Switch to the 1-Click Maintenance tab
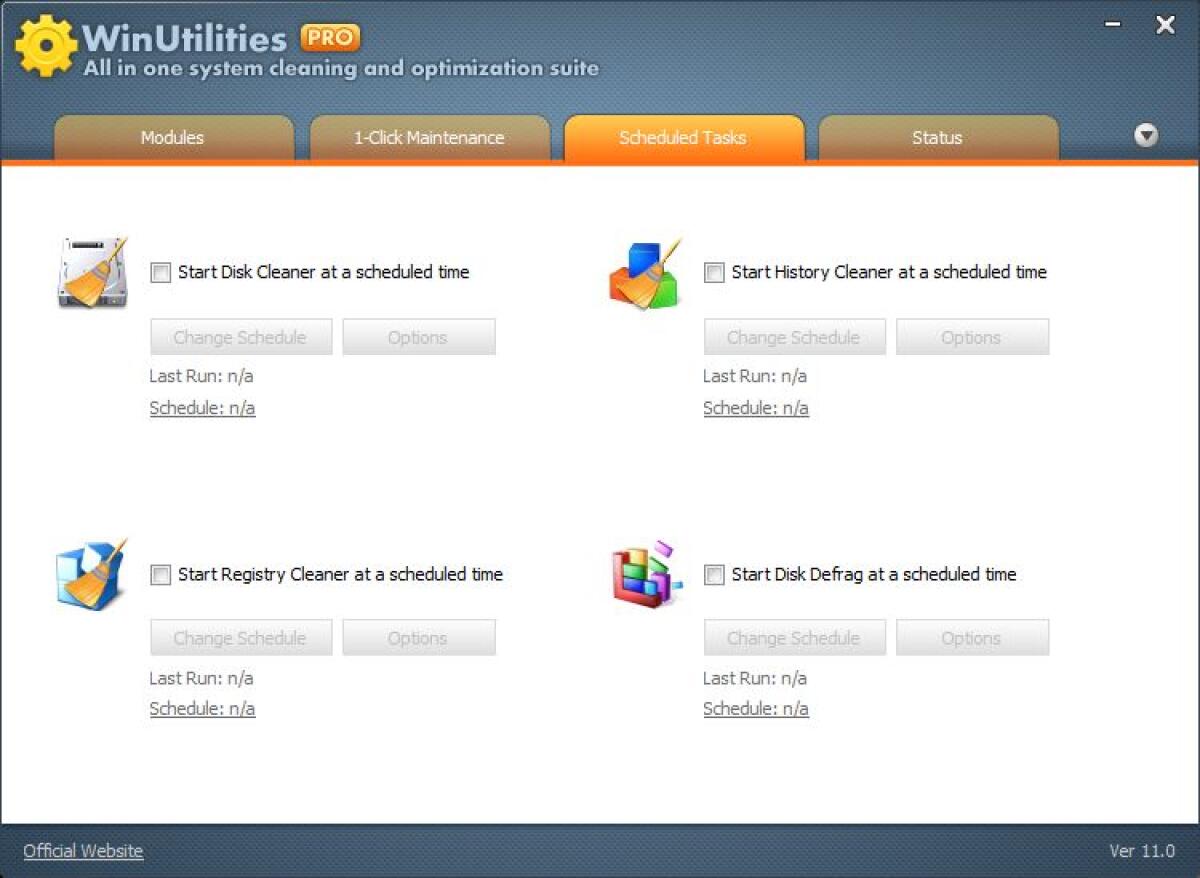 pyautogui.click(x=429, y=138)
